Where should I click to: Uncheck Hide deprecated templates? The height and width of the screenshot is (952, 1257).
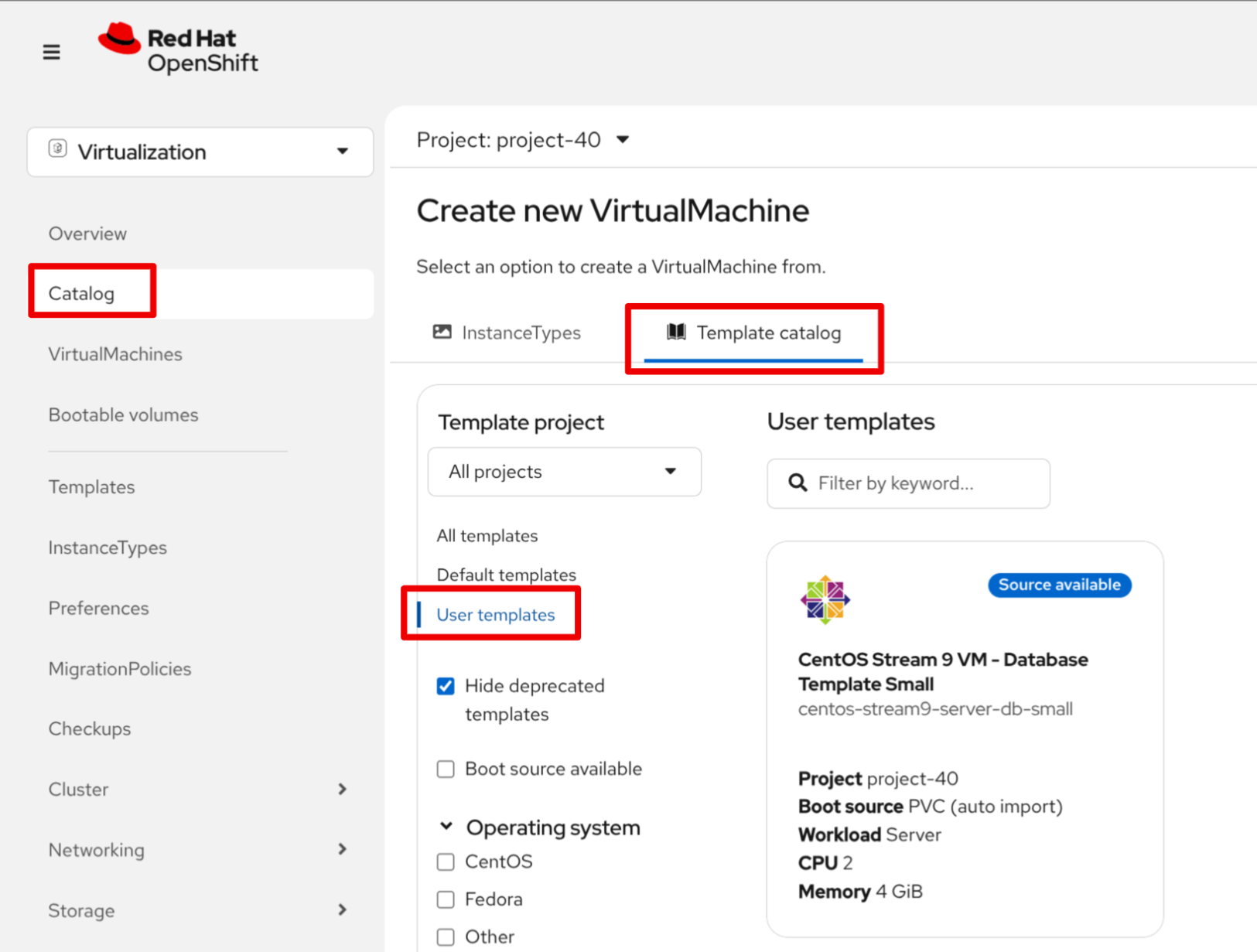pos(446,686)
